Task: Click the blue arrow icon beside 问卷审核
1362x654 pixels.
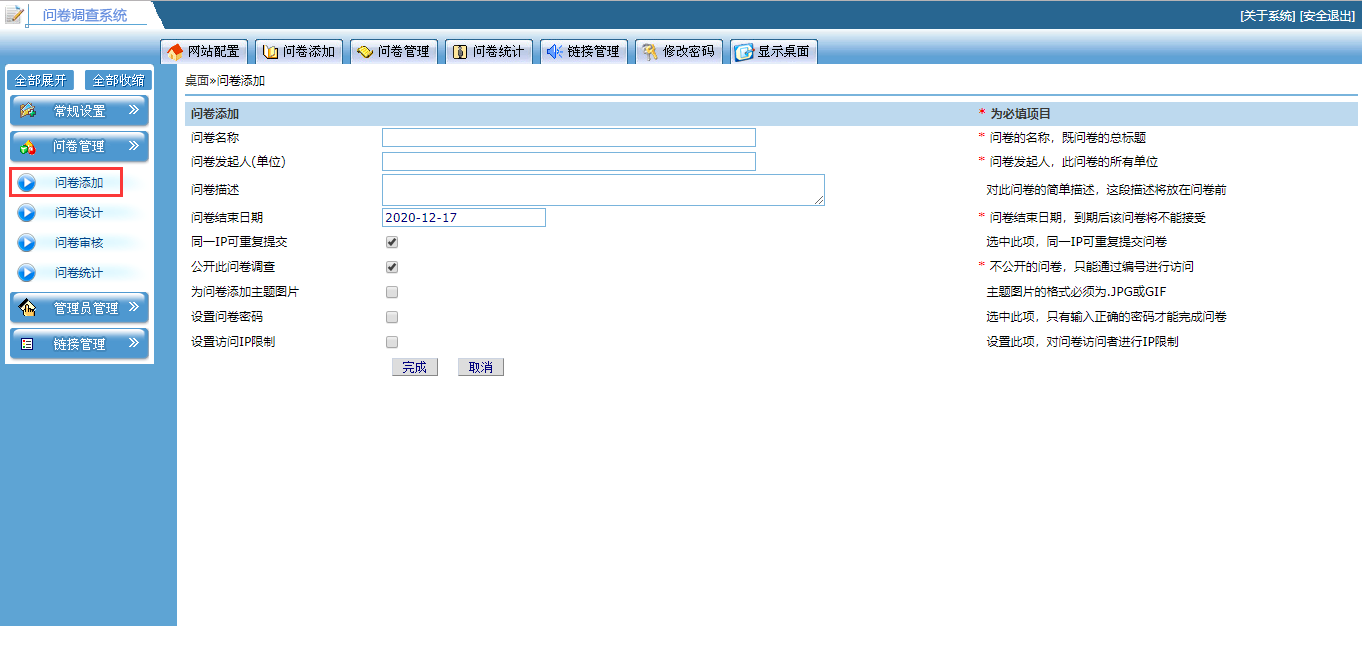Action: coord(27,242)
